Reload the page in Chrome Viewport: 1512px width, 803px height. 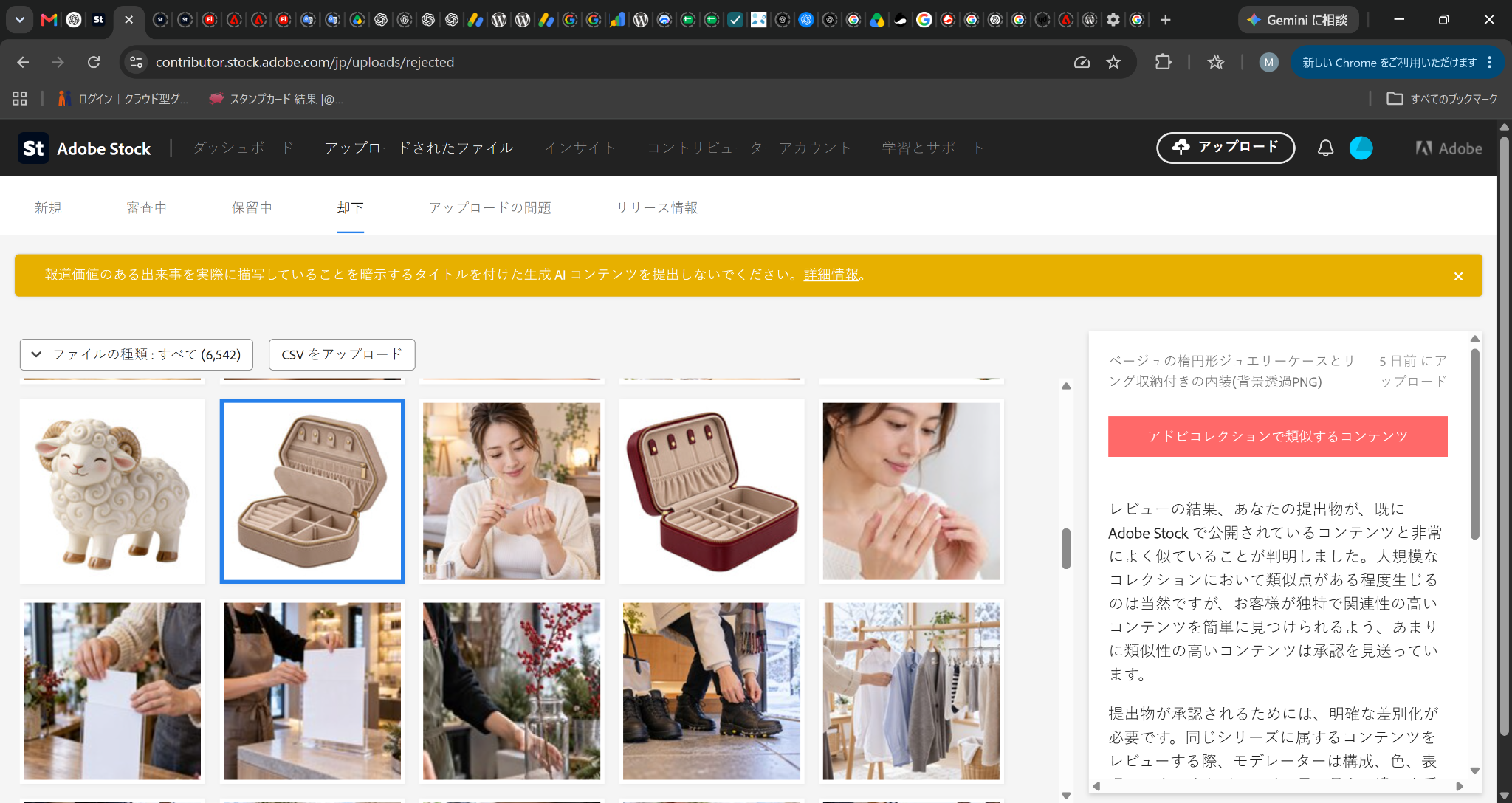[94, 62]
